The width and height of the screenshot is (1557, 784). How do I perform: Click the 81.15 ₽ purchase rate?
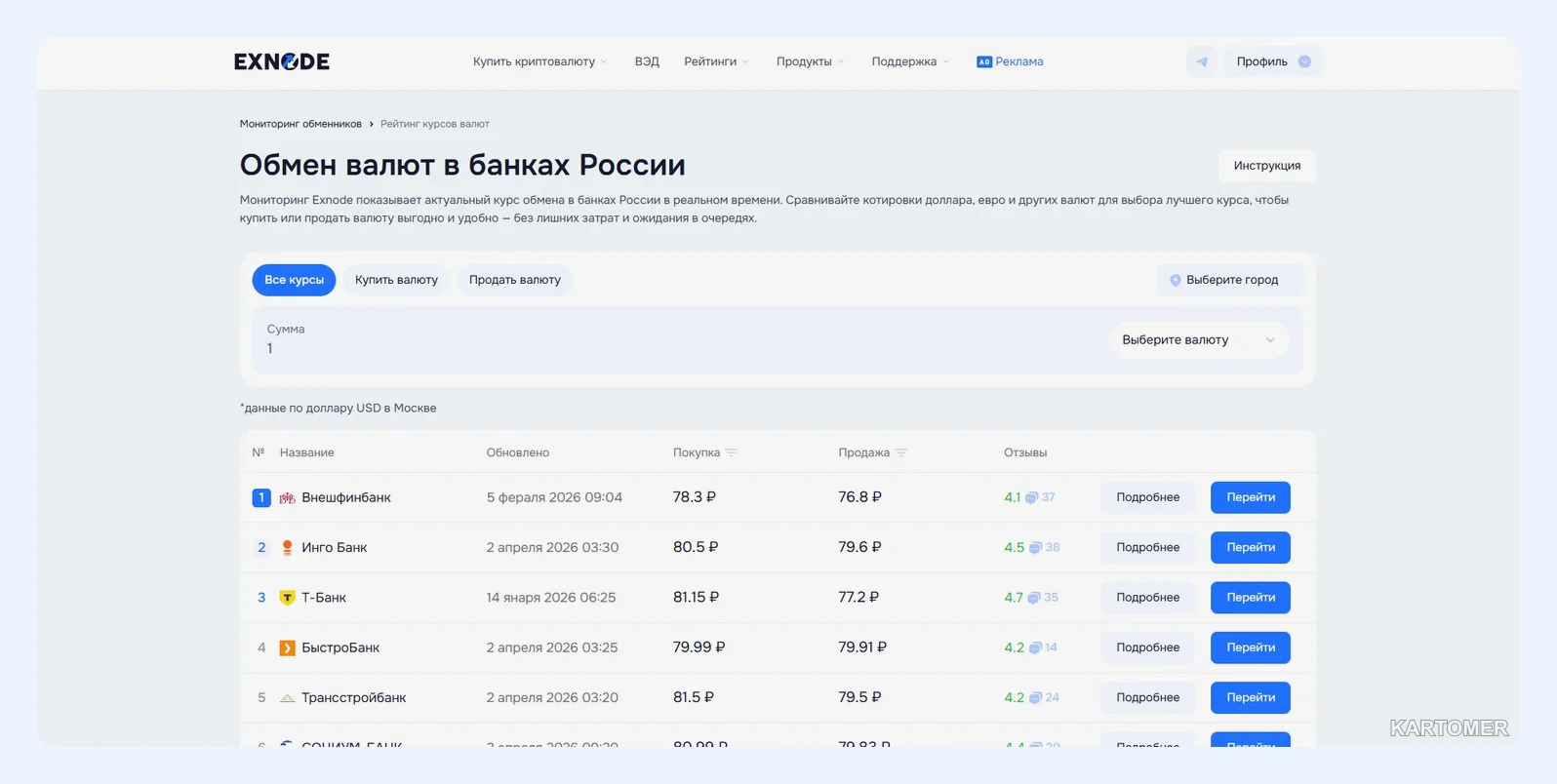[696, 597]
